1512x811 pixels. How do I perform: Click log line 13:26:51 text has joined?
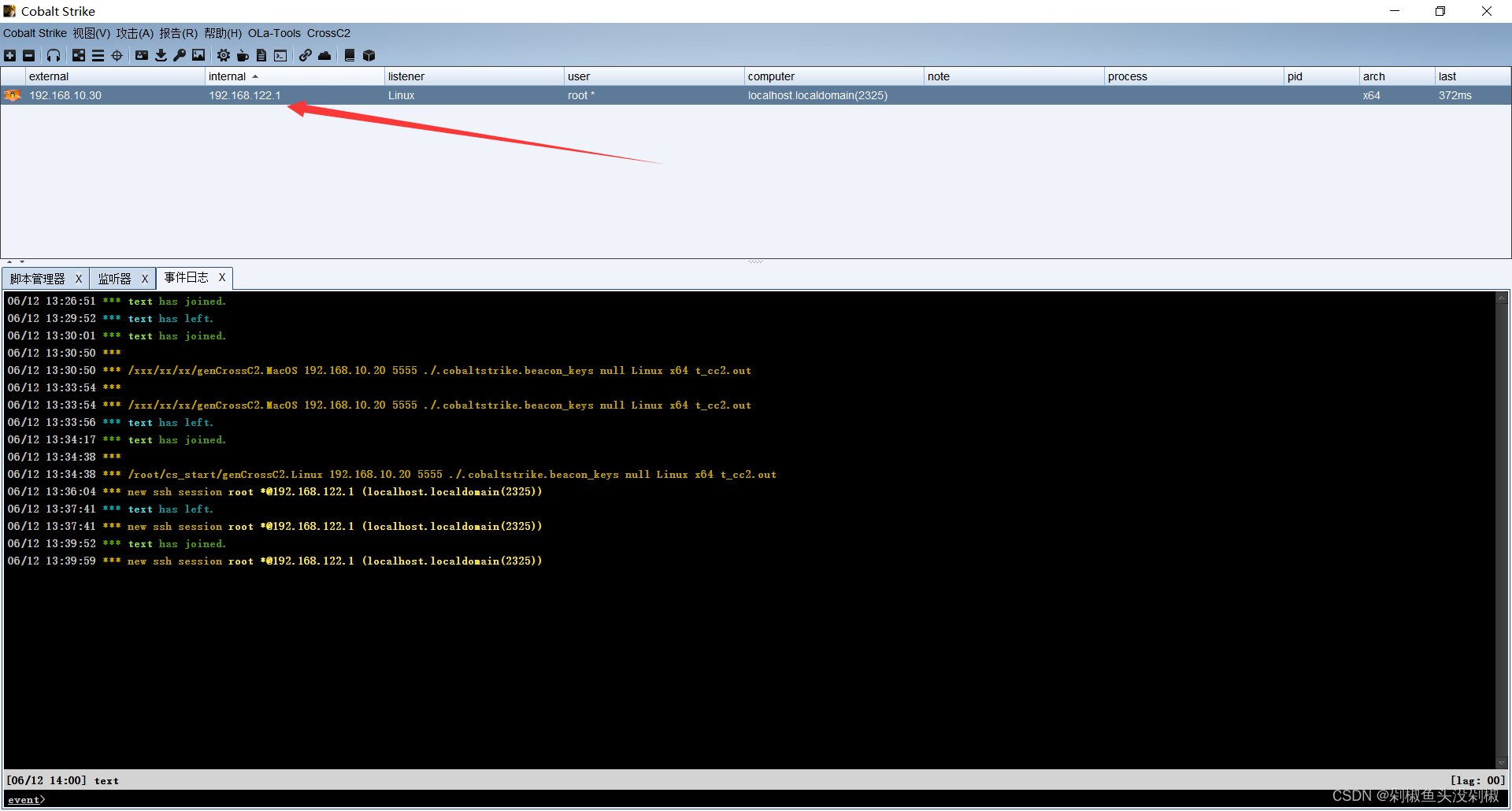(x=117, y=301)
